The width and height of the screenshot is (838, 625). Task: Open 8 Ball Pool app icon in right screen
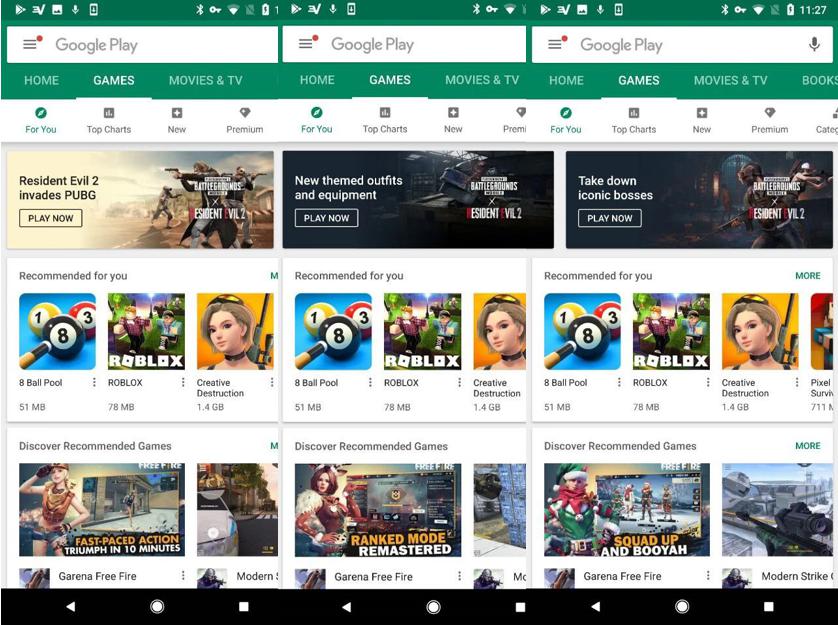[583, 331]
